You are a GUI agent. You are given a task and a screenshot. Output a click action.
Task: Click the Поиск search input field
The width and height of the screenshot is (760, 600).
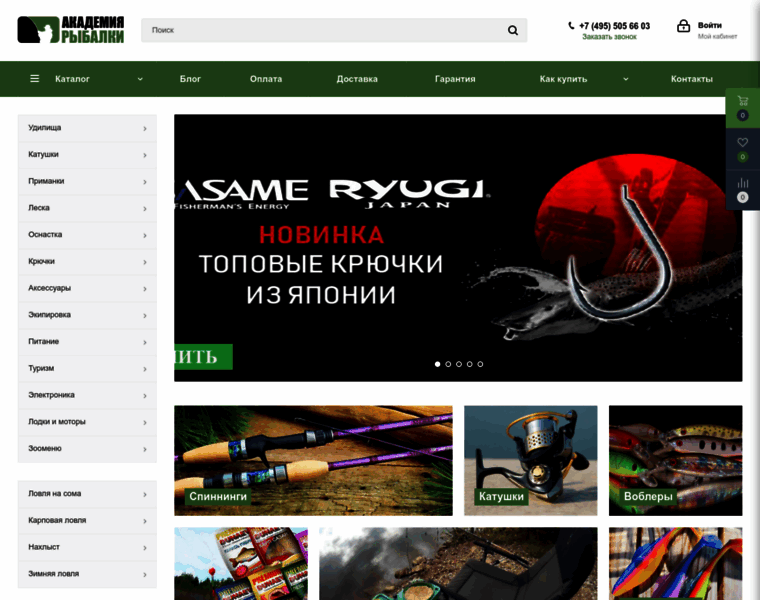[x=334, y=30]
